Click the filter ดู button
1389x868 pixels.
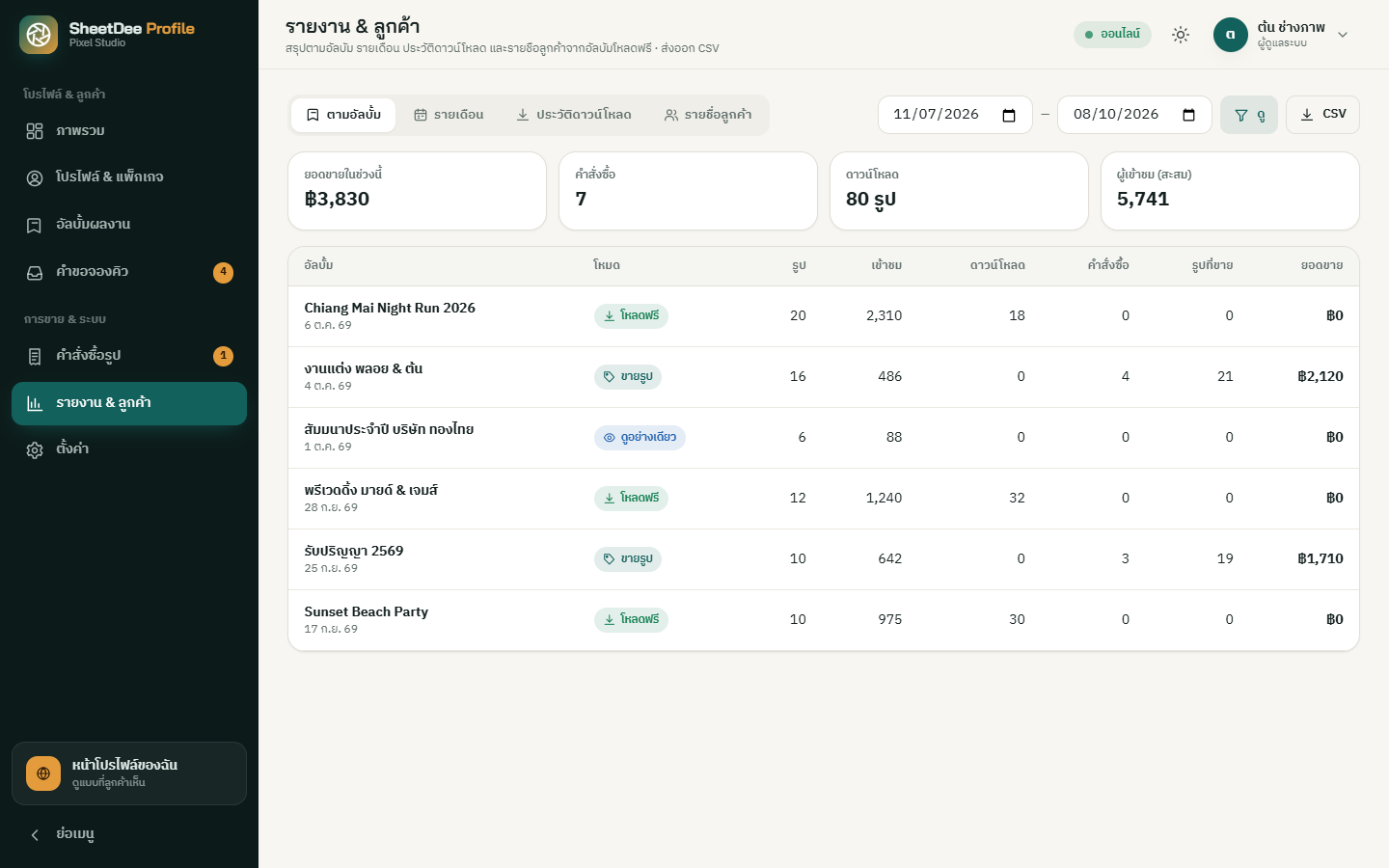point(1249,115)
